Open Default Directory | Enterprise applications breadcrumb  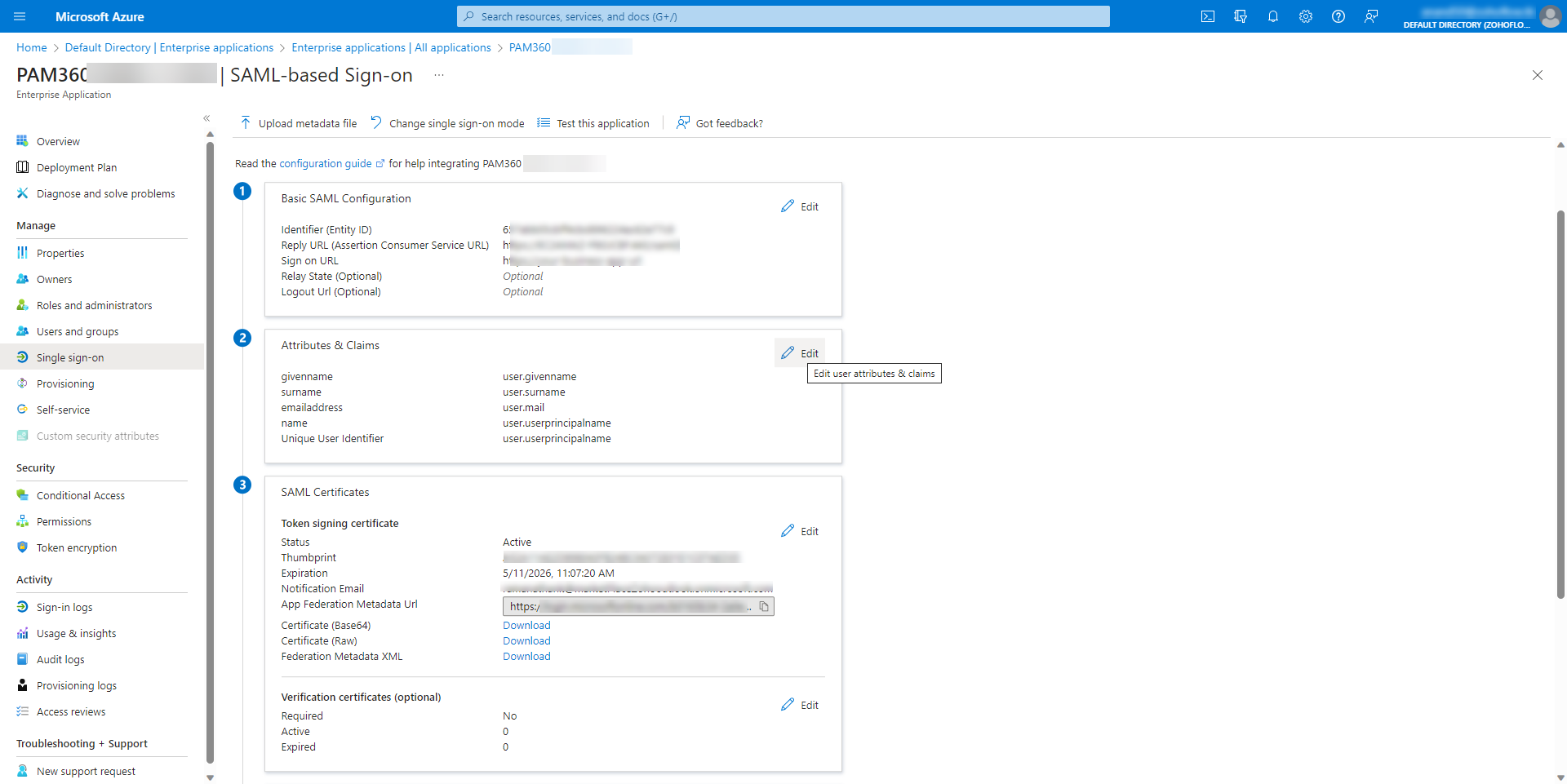click(x=169, y=47)
